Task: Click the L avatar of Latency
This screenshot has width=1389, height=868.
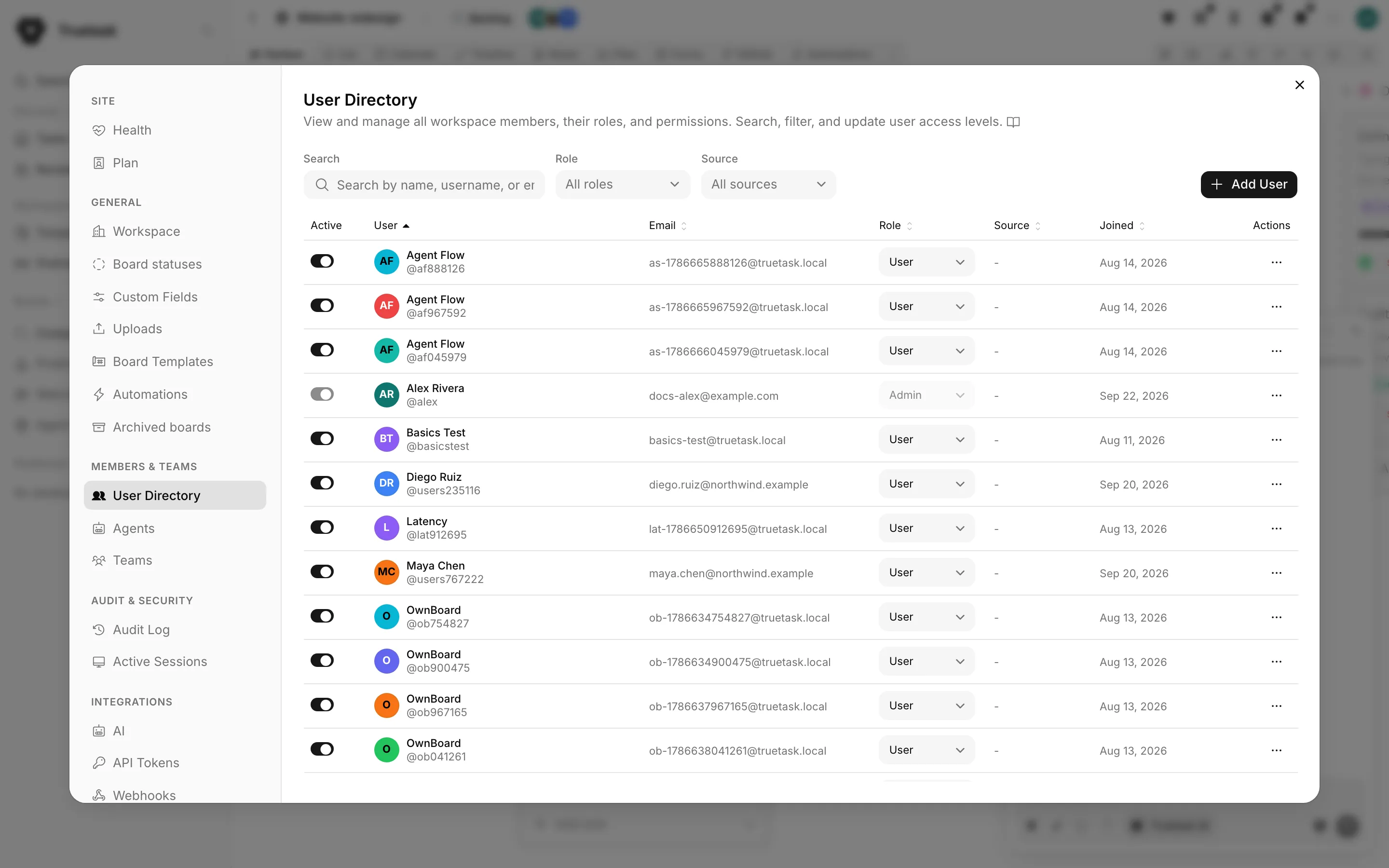Action: point(386,528)
